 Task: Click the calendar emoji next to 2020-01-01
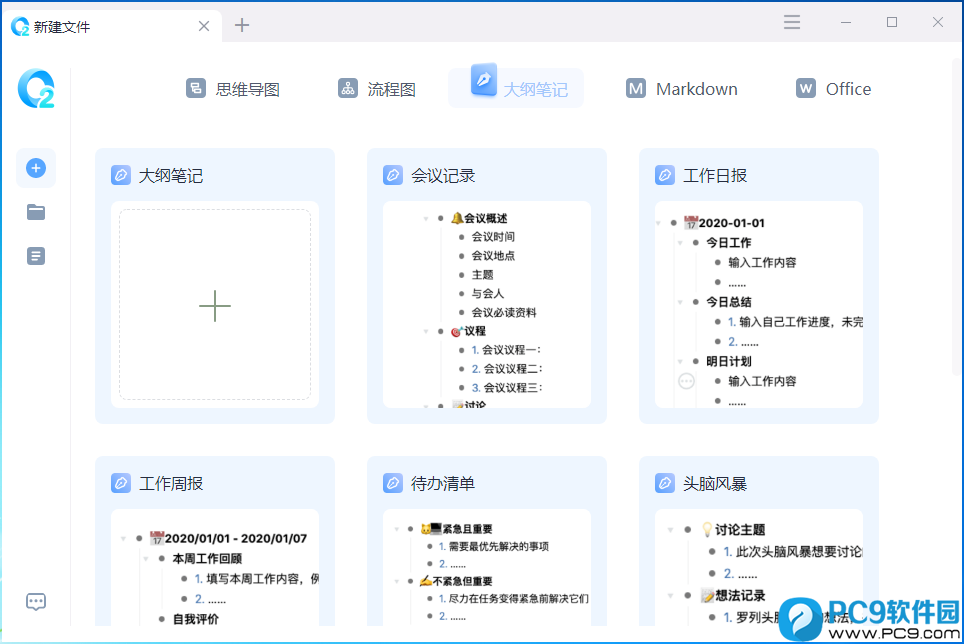[691, 222]
